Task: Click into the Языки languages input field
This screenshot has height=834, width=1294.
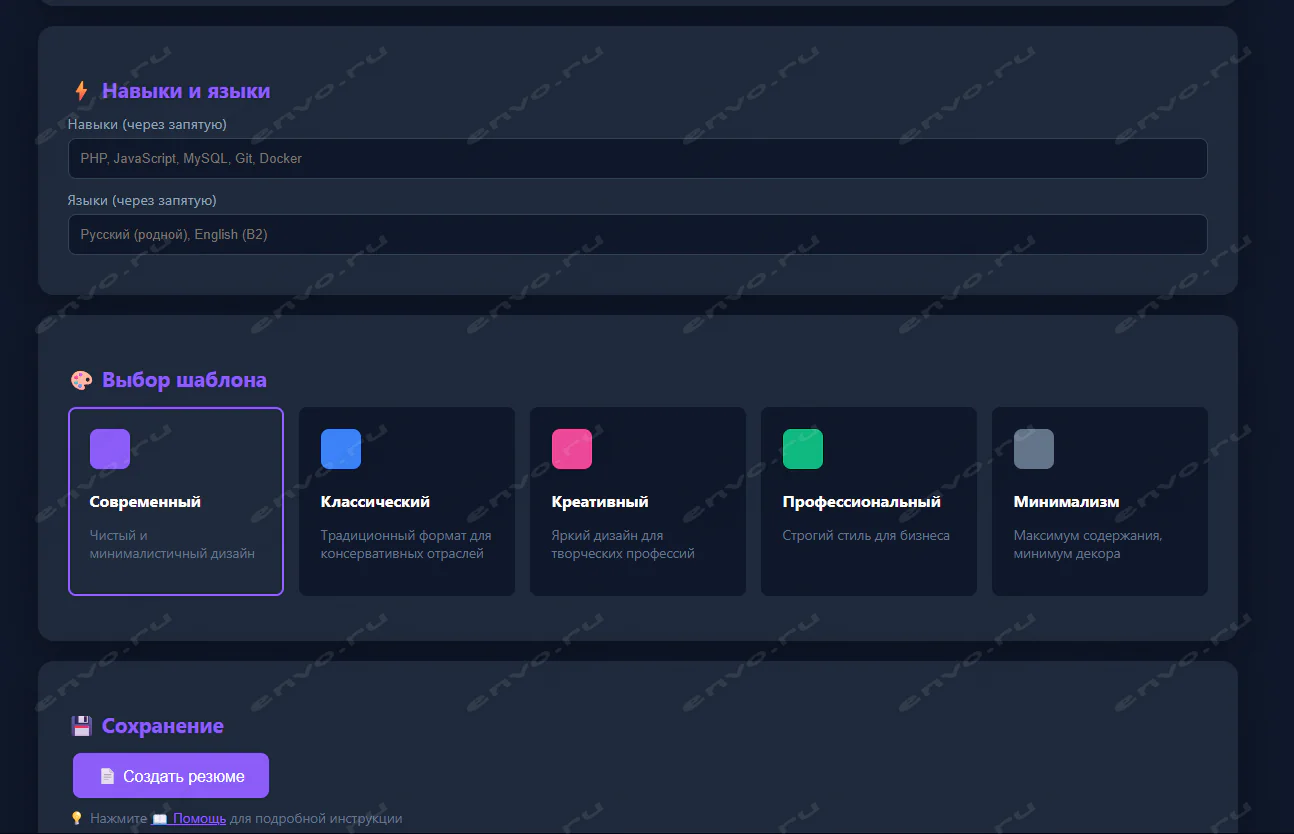Action: click(x=637, y=234)
